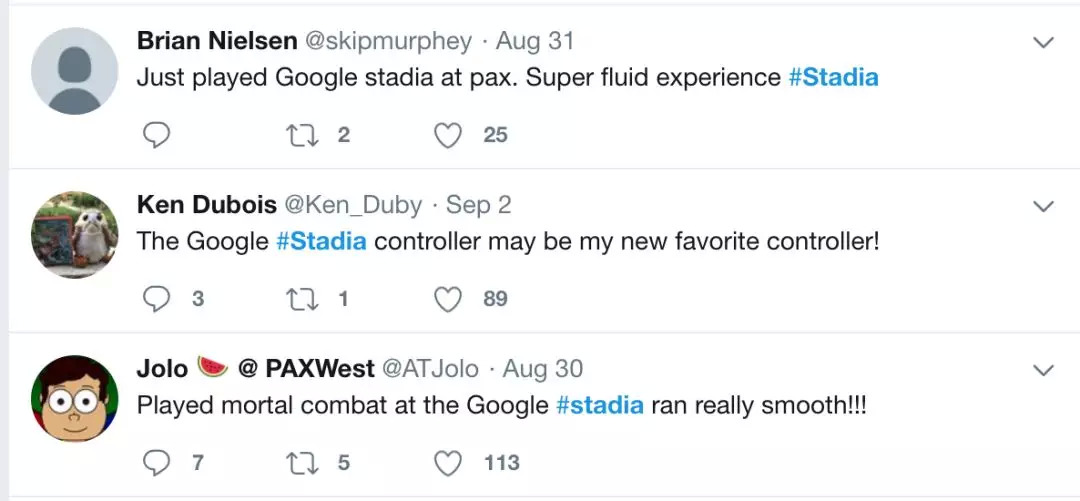Like Jolo's mortal combat tweet
Viewport: 1080px width, 501px height.
(x=448, y=462)
